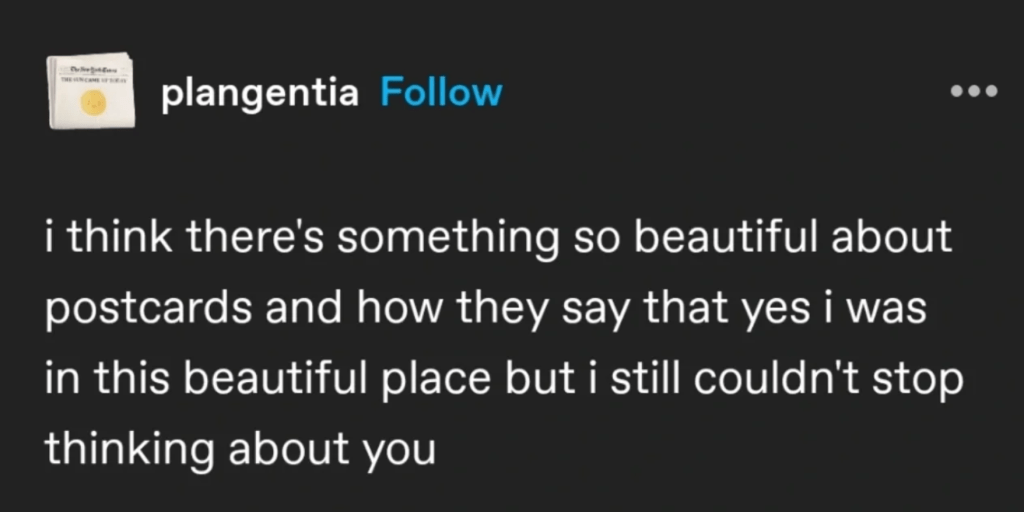Click "thinking about you" on the last line
This screenshot has width=1024, height=512.
pos(240,450)
